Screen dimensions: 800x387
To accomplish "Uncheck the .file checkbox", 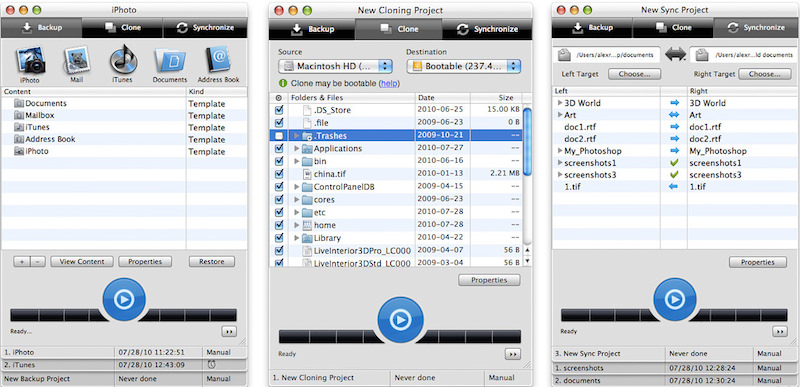I will coord(279,122).
